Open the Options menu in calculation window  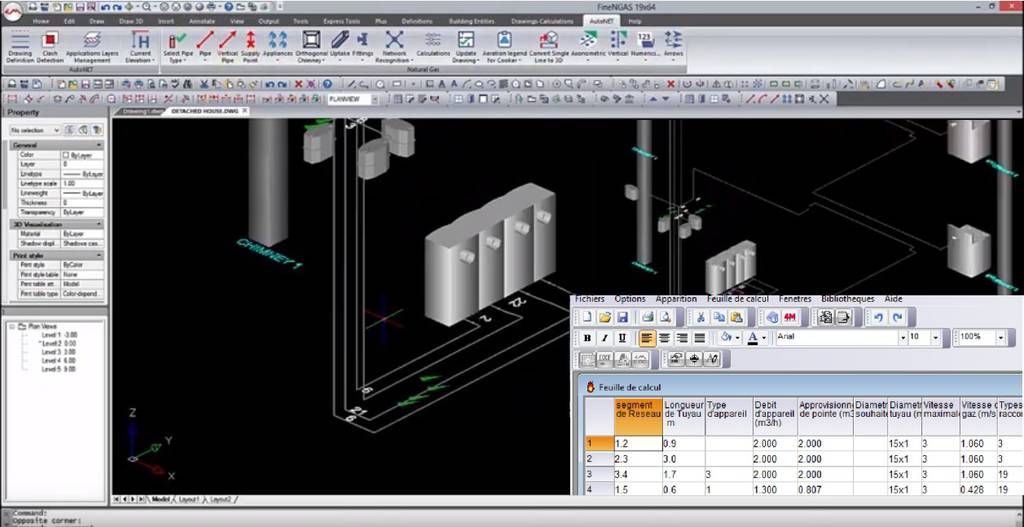tap(630, 299)
